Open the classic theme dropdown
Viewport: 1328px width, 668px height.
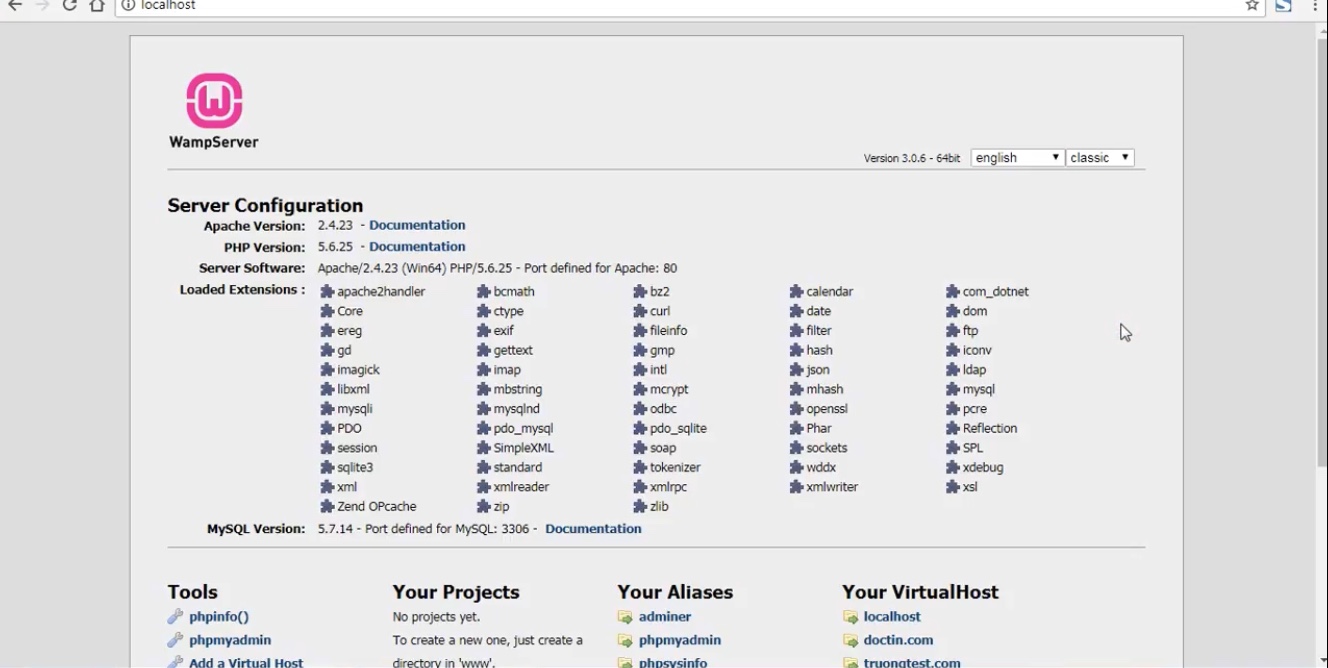(x=1099, y=158)
